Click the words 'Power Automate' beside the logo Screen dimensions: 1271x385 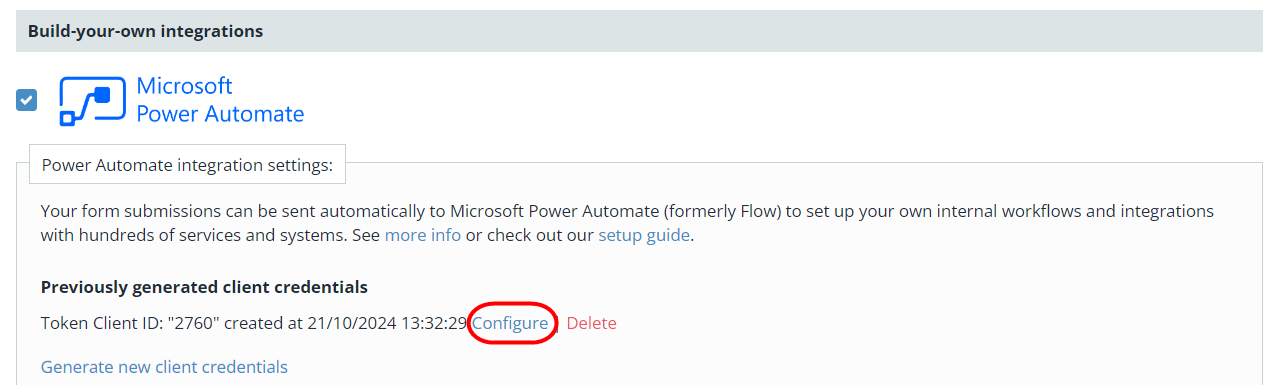[220, 114]
